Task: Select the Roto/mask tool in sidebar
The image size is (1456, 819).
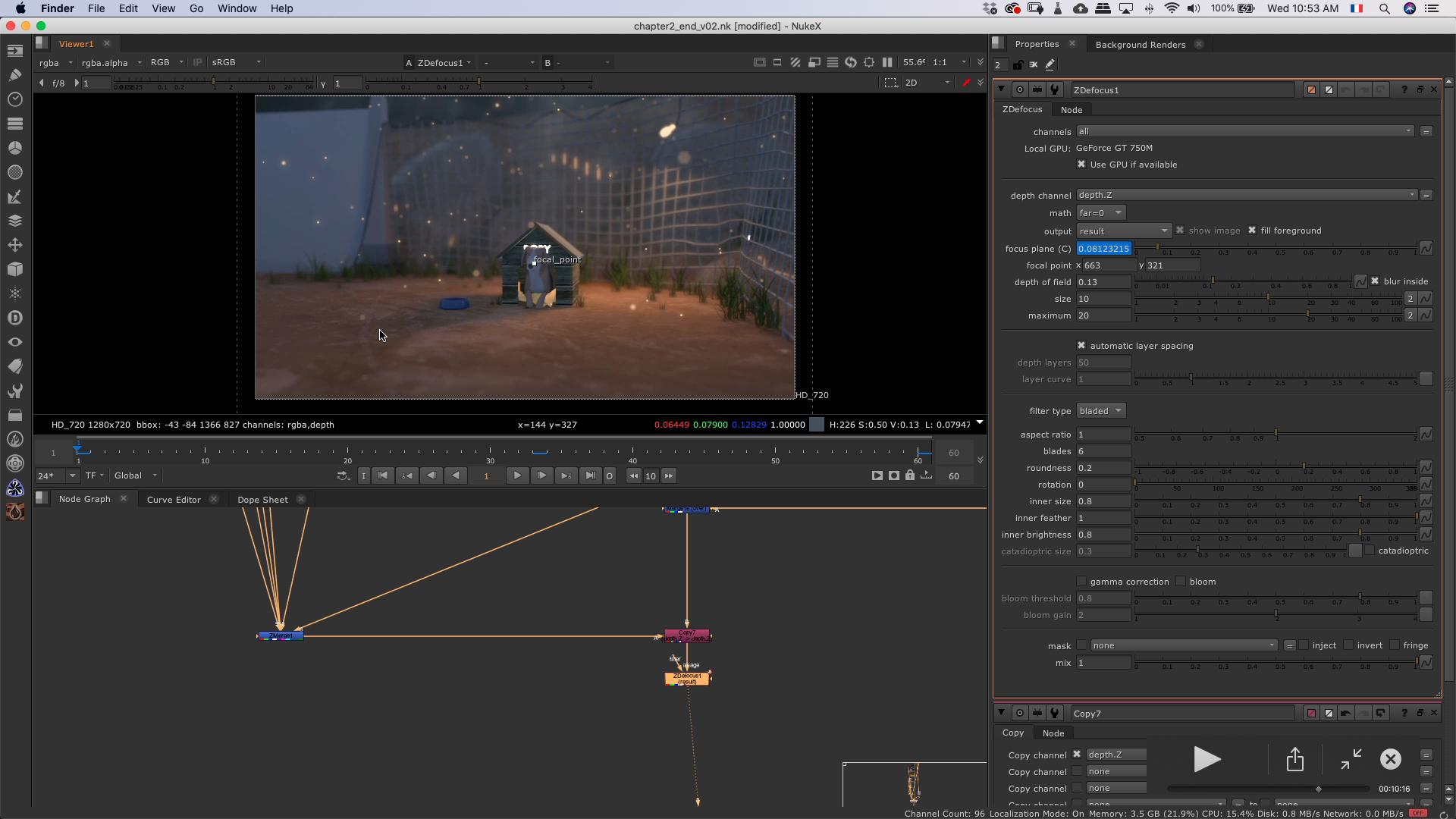Action: tap(15, 197)
